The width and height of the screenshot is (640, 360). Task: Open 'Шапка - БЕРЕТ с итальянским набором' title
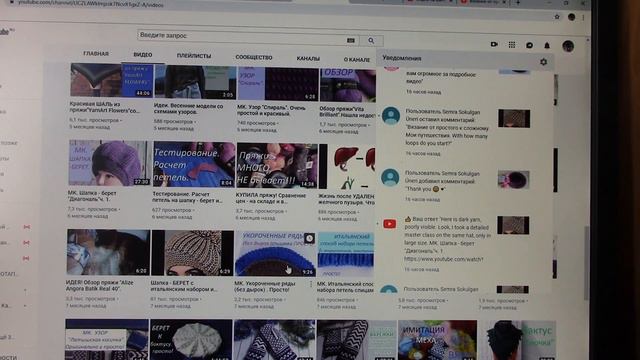click(184, 286)
